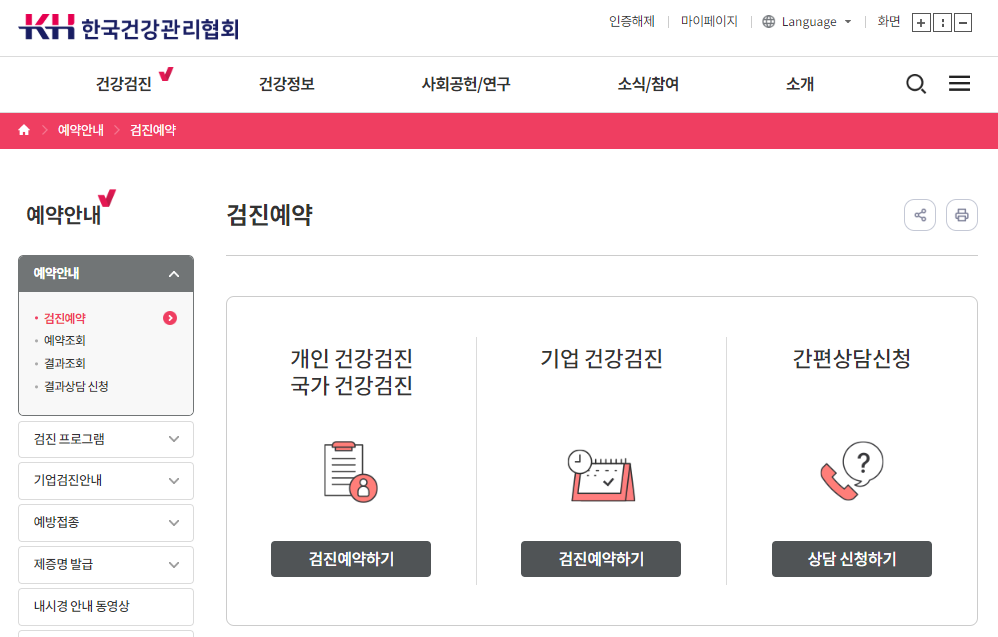This screenshot has height=637, width=998.
Task: Go to 마이페이지
Action: 709,19
